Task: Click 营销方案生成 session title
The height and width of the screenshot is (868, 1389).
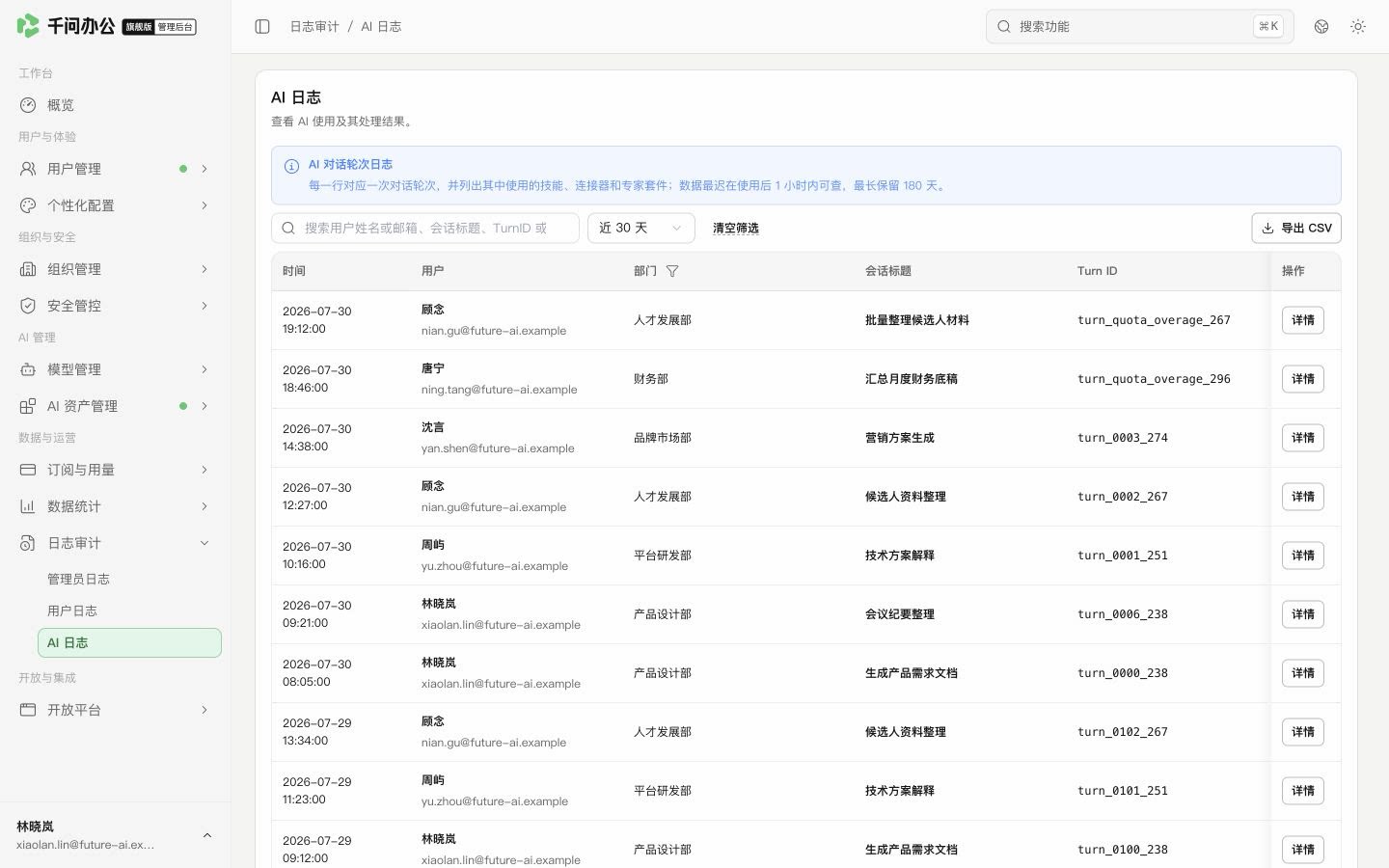Action: [900, 438]
